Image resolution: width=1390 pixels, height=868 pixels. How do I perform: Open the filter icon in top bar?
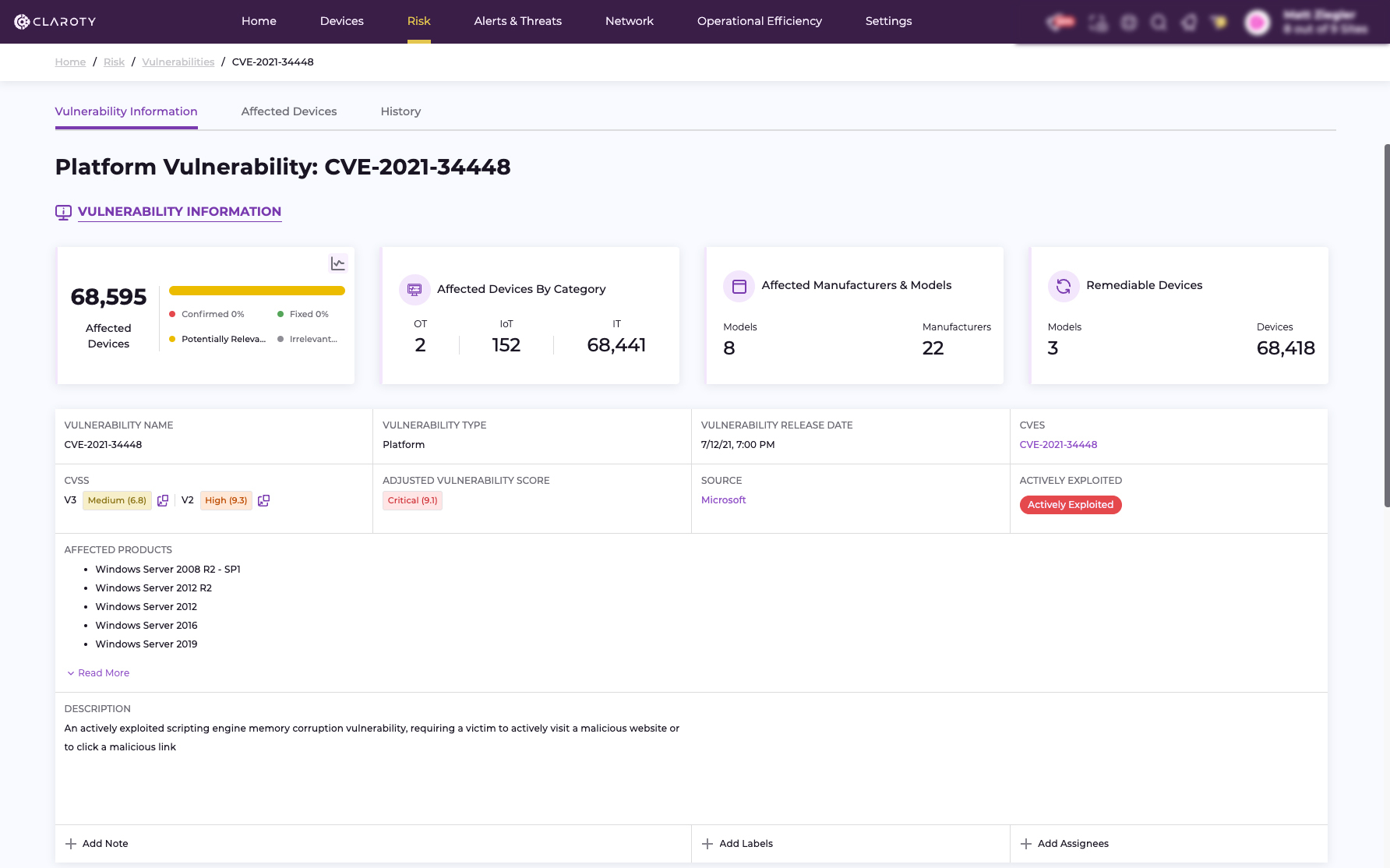[x=1219, y=23]
